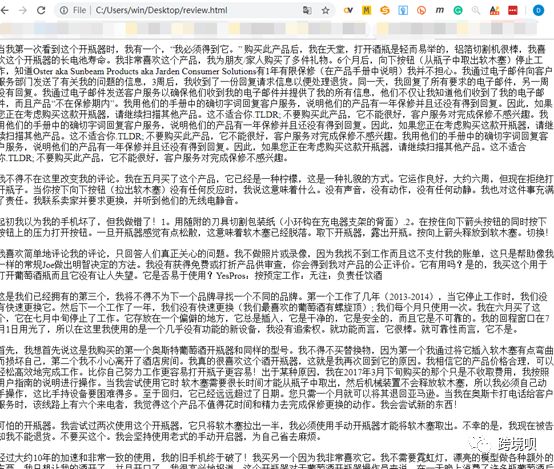
Task: Open the grey magnifier extension icon
Action: point(476,10)
